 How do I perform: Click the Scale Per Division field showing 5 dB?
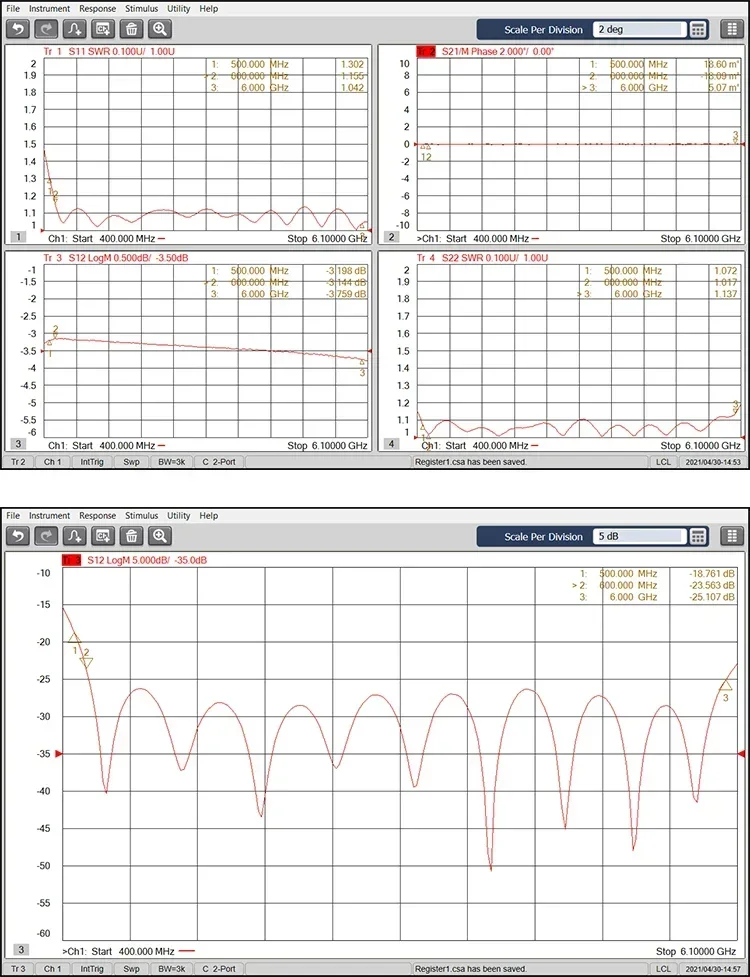(x=638, y=536)
